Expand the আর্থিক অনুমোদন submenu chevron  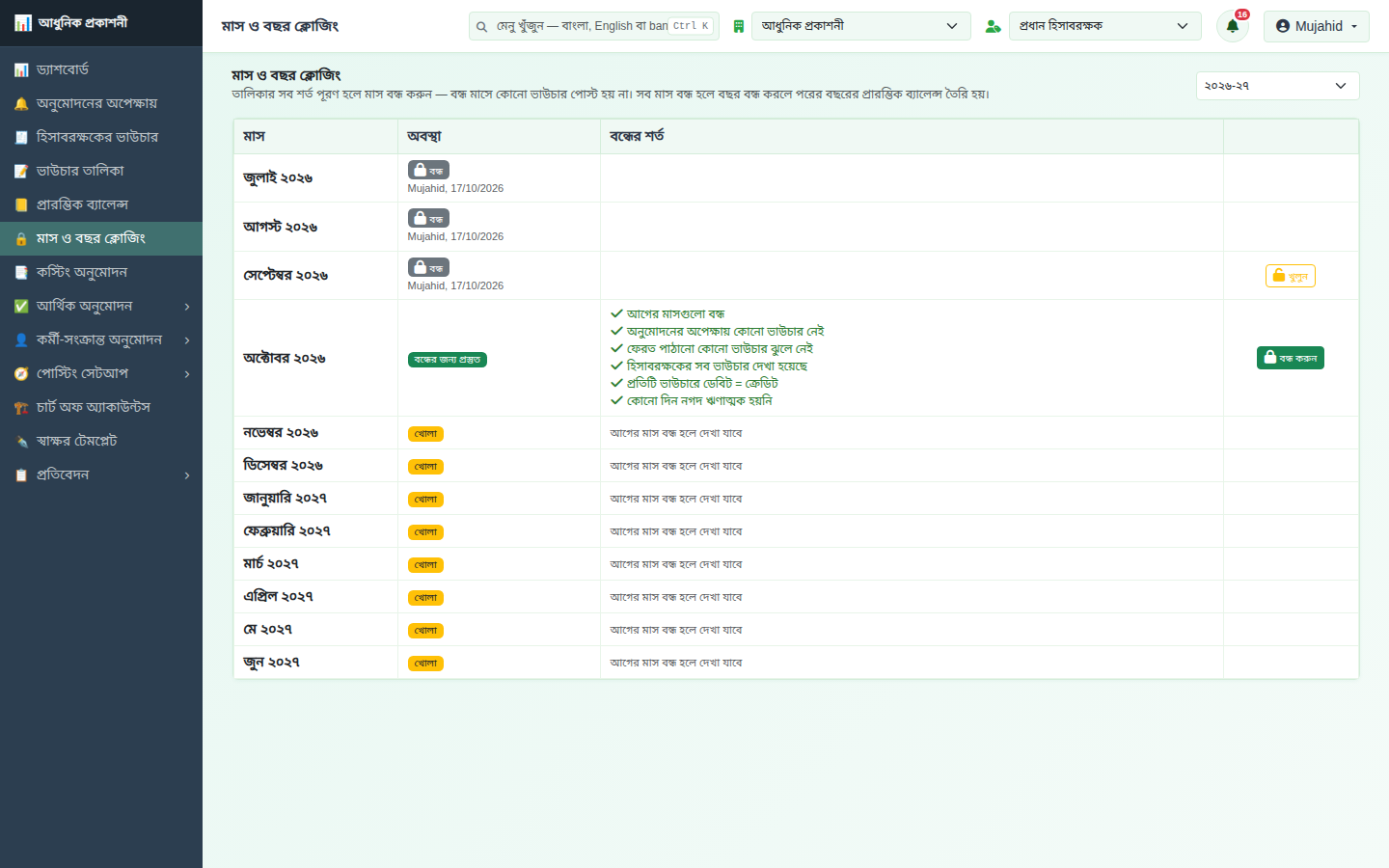(187, 307)
